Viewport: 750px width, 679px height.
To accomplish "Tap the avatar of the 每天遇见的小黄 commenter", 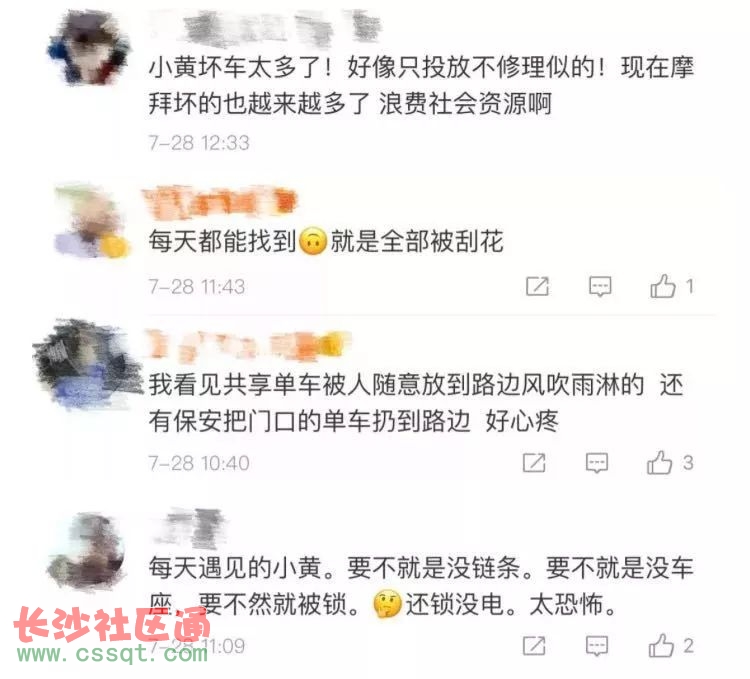I will click(86, 551).
